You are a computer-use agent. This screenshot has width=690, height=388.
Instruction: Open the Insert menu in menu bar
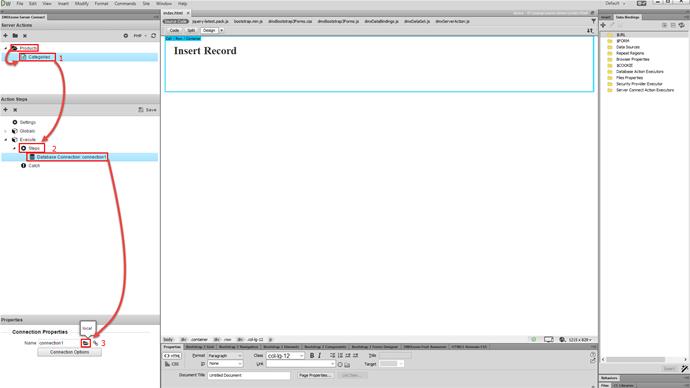tap(63, 4)
